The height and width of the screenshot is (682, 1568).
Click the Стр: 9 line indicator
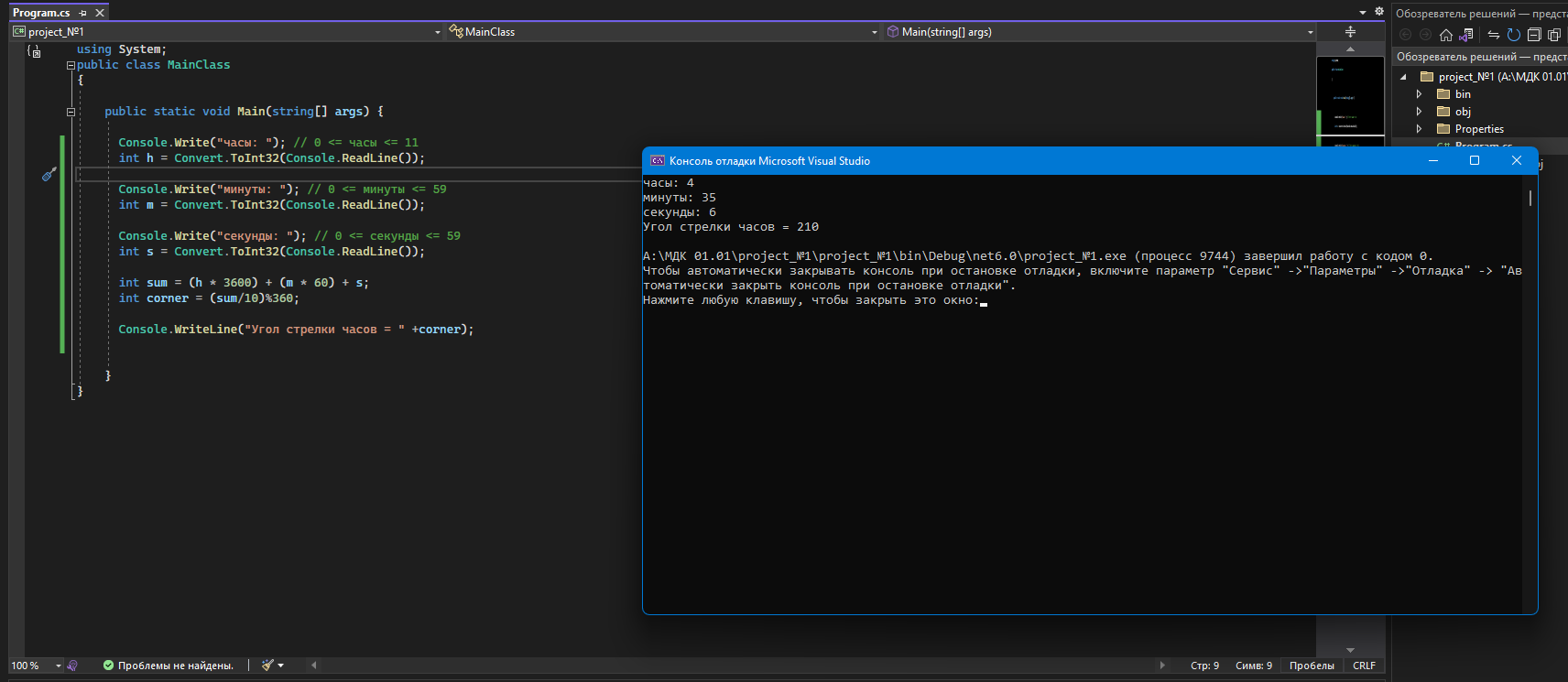tap(1204, 666)
